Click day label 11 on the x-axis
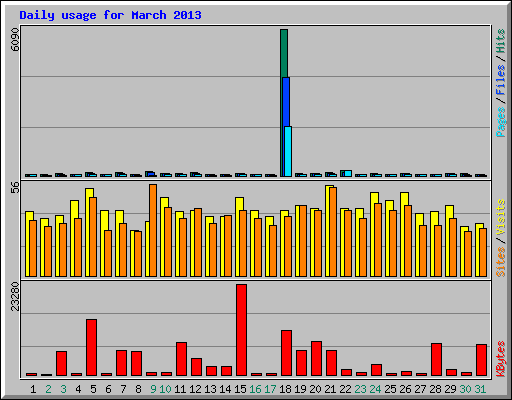Viewport: 512px width, 400px height. pyautogui.click(x=180, y=389)
